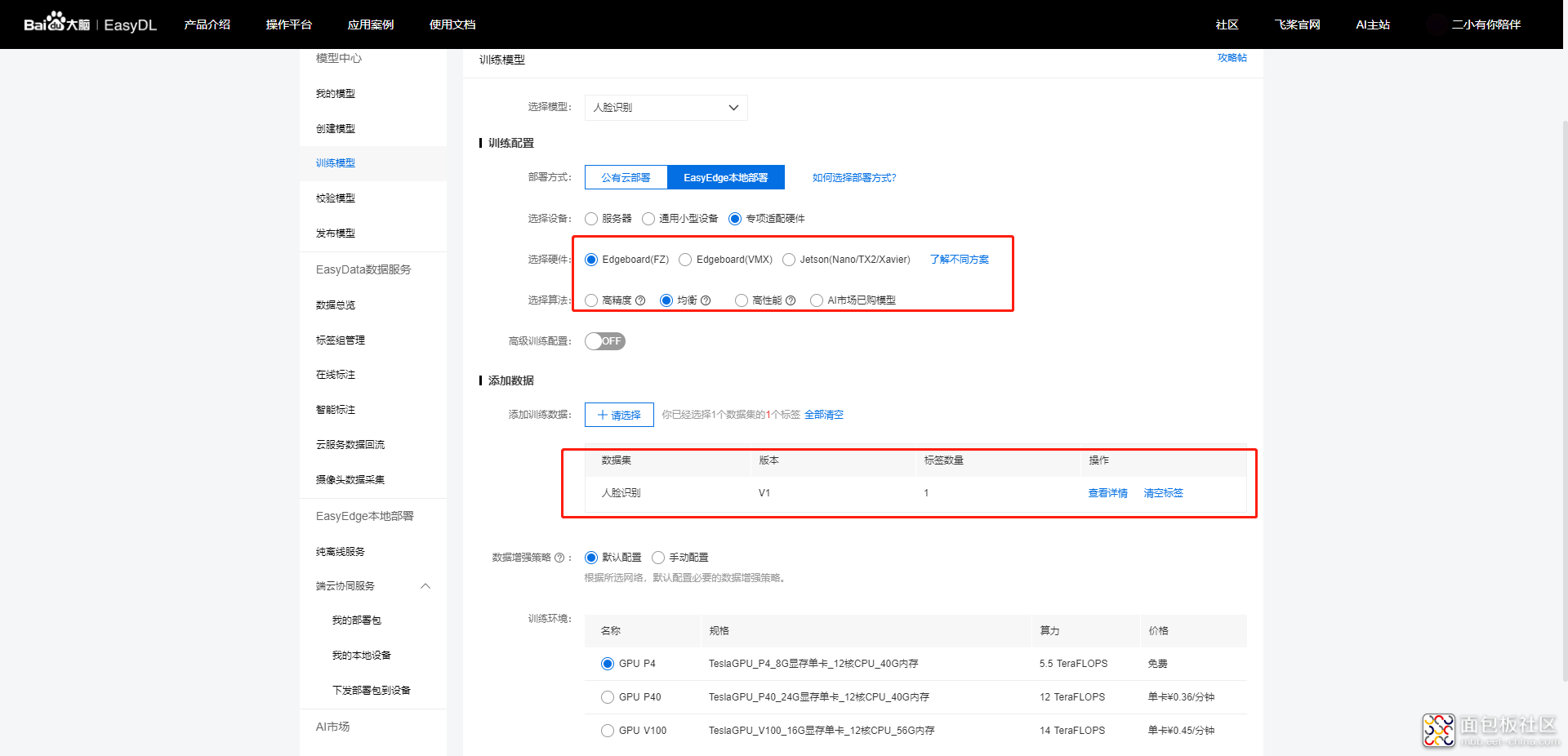Open 我的本地设备 in sidebar

click(362, 656)
